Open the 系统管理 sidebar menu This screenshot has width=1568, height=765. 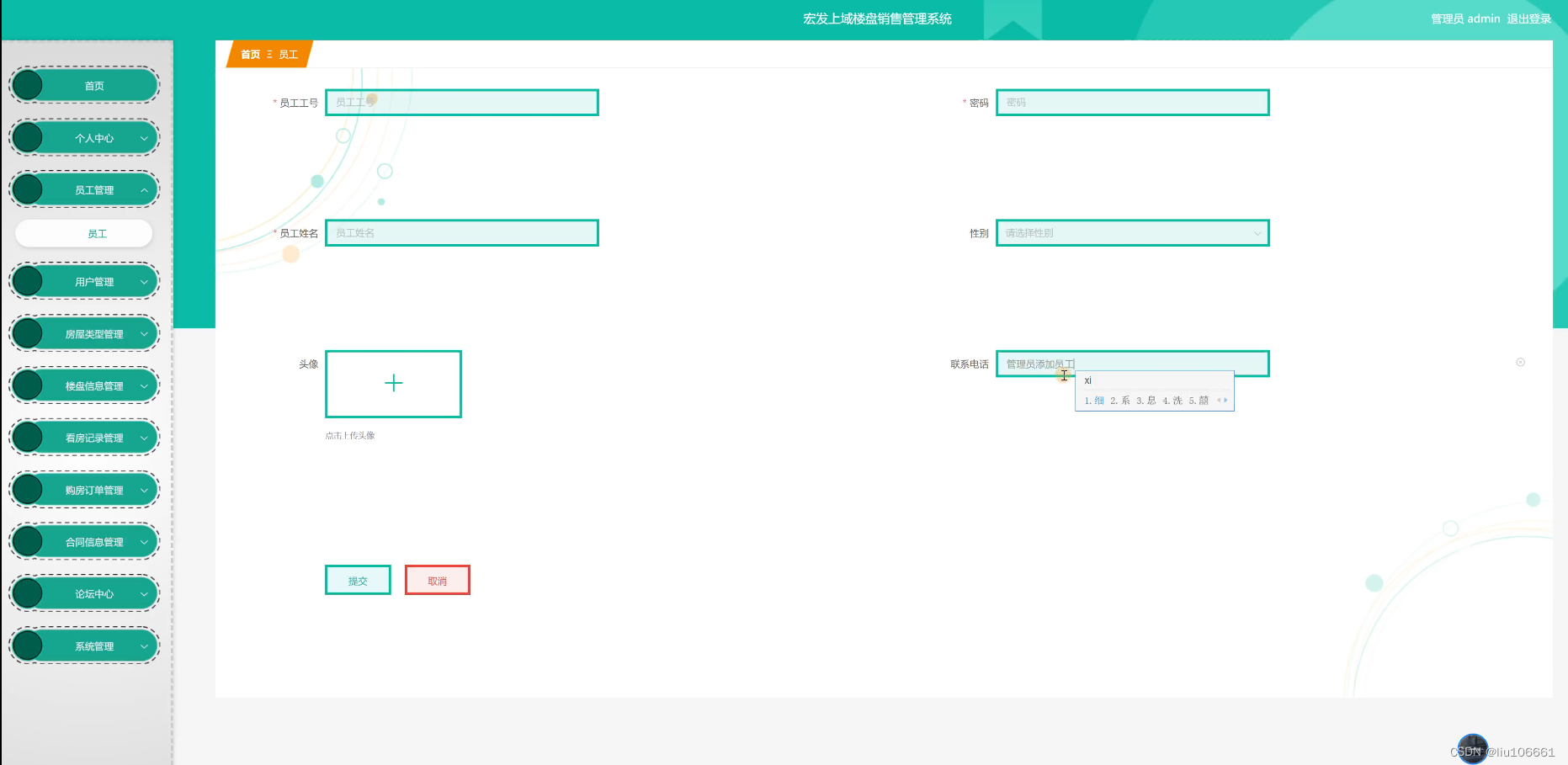tap(84, 646)
